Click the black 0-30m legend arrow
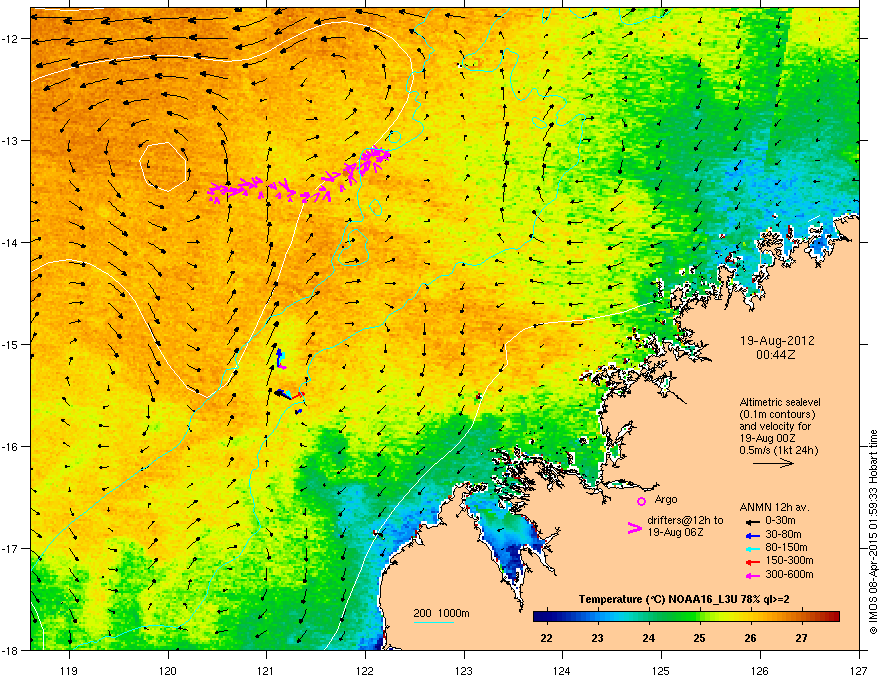 [x=752, y=521]
